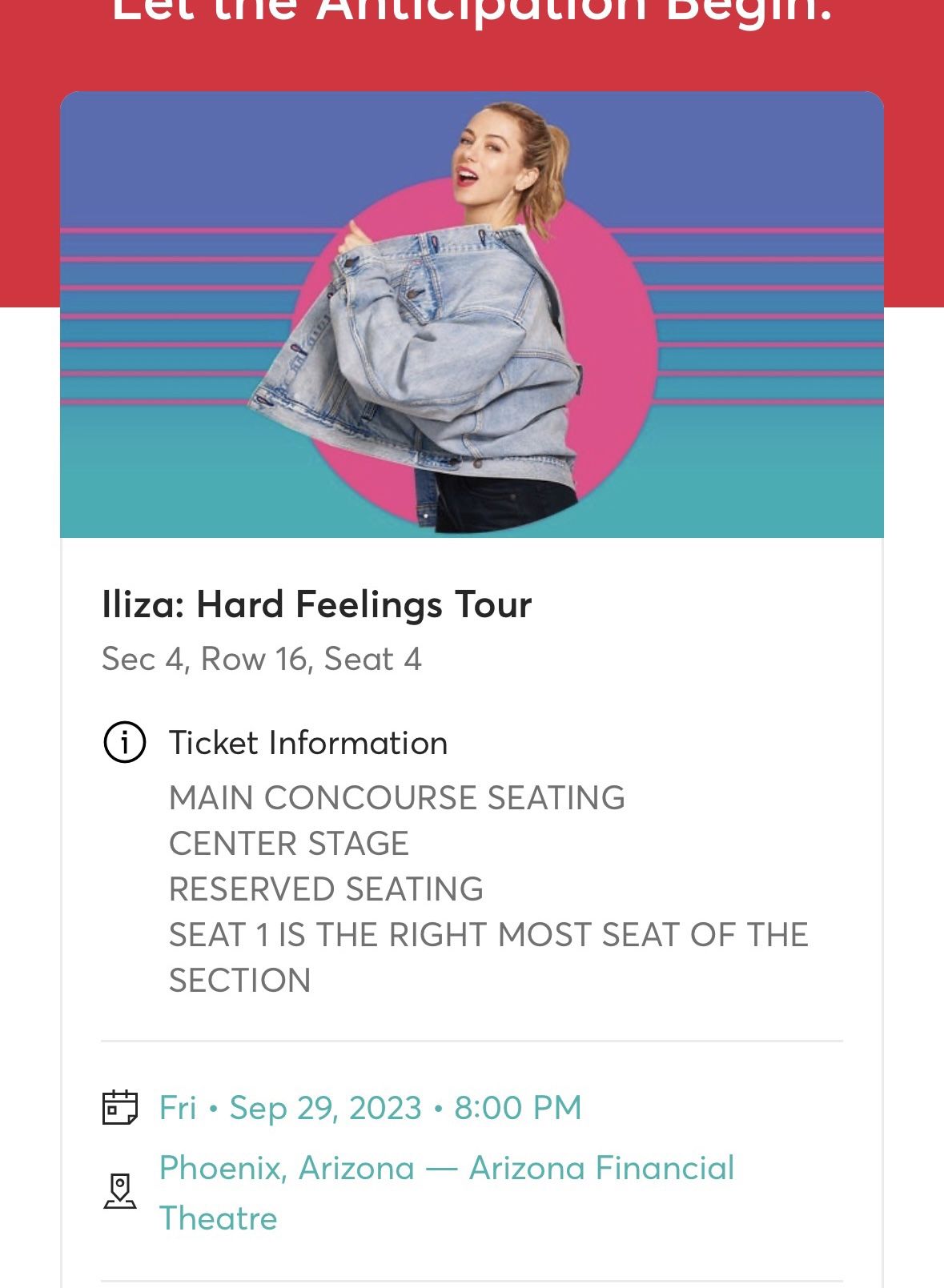Click the 'MAIN CONCOURSE SEATING' line

[396, 797]
